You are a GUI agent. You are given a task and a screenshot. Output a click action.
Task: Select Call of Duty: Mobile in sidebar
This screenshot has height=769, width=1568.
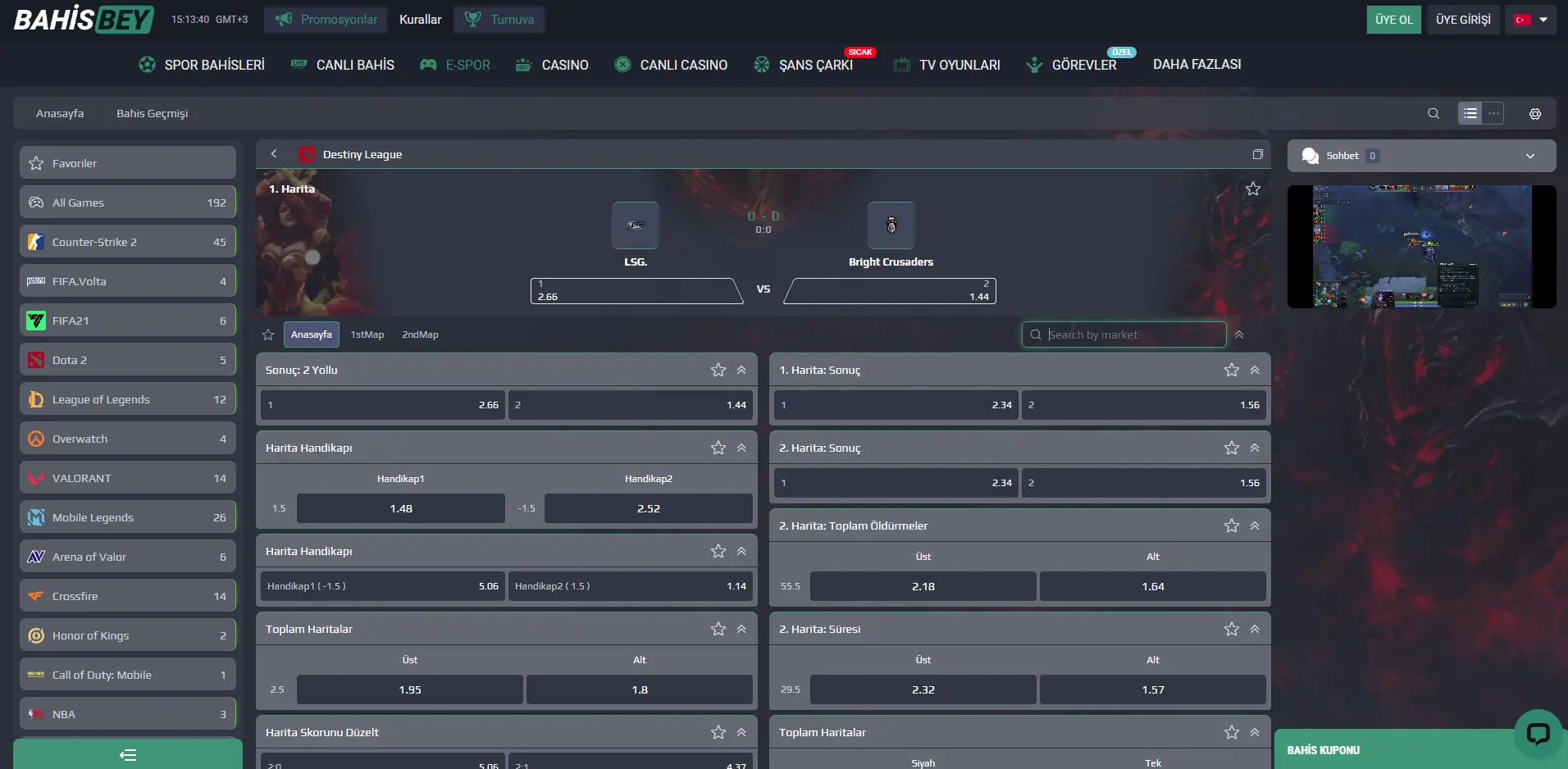coord(127,675)
